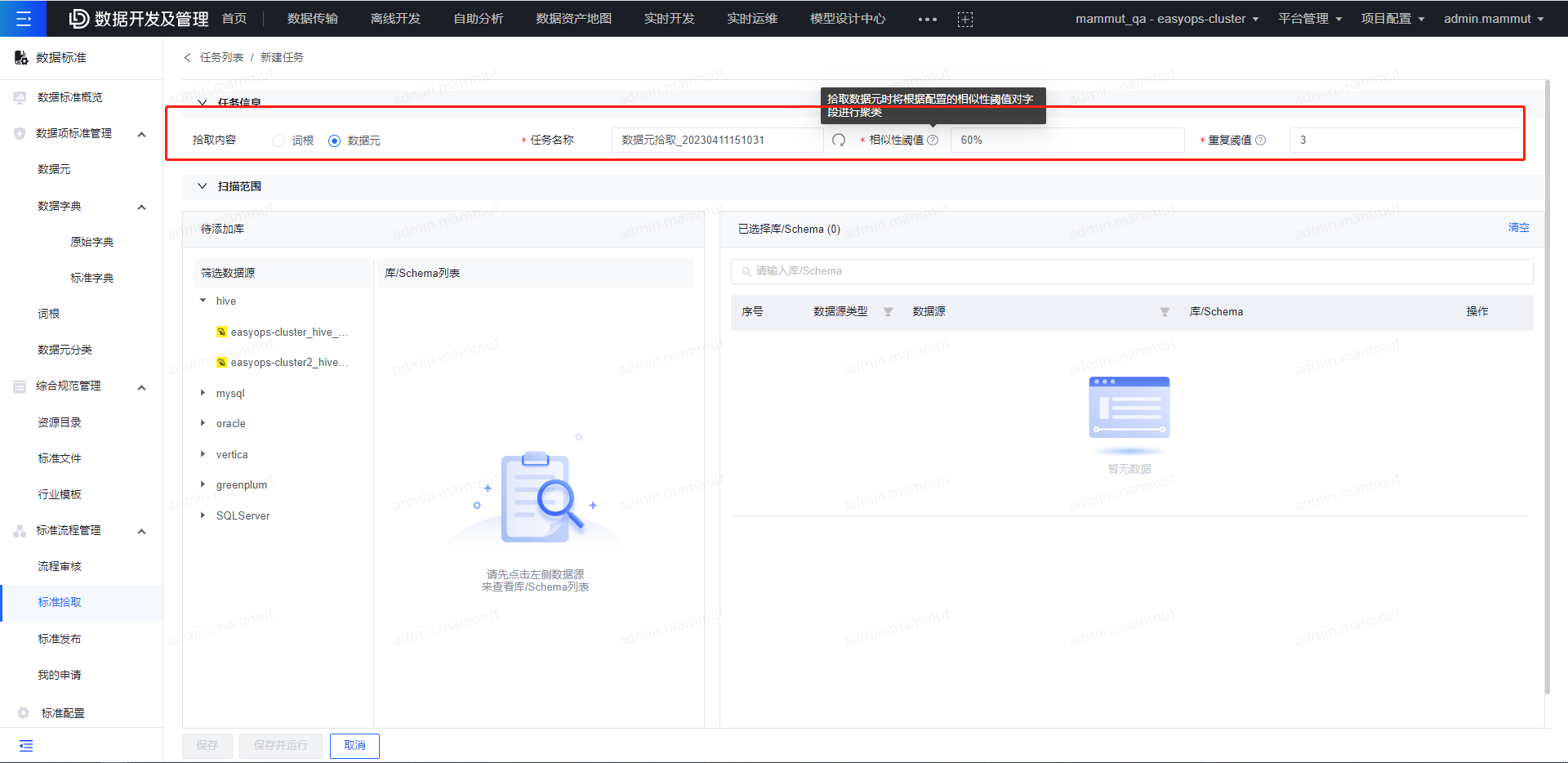Open the mammut_qa - easyops-cluster dropdown
Viewport: 1568px width, 763px height.
pyautogui.click(x=1167, y=18)
